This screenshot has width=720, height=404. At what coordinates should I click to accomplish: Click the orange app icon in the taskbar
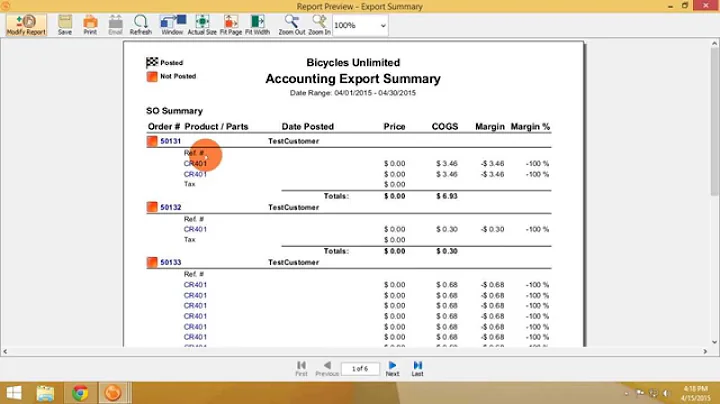[x=113, y=393]
